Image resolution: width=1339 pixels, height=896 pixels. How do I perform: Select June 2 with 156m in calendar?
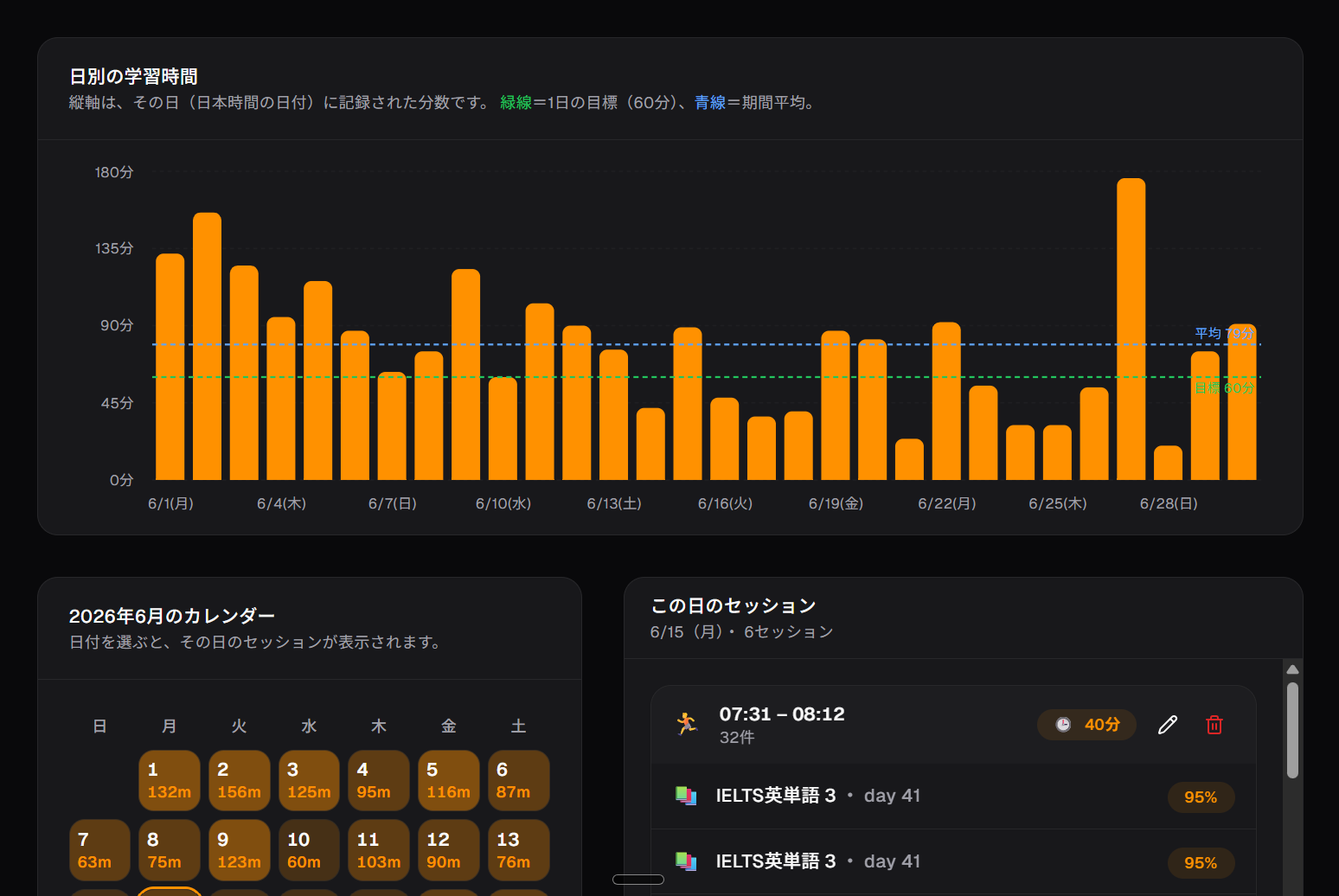click(x=240, y=781)
